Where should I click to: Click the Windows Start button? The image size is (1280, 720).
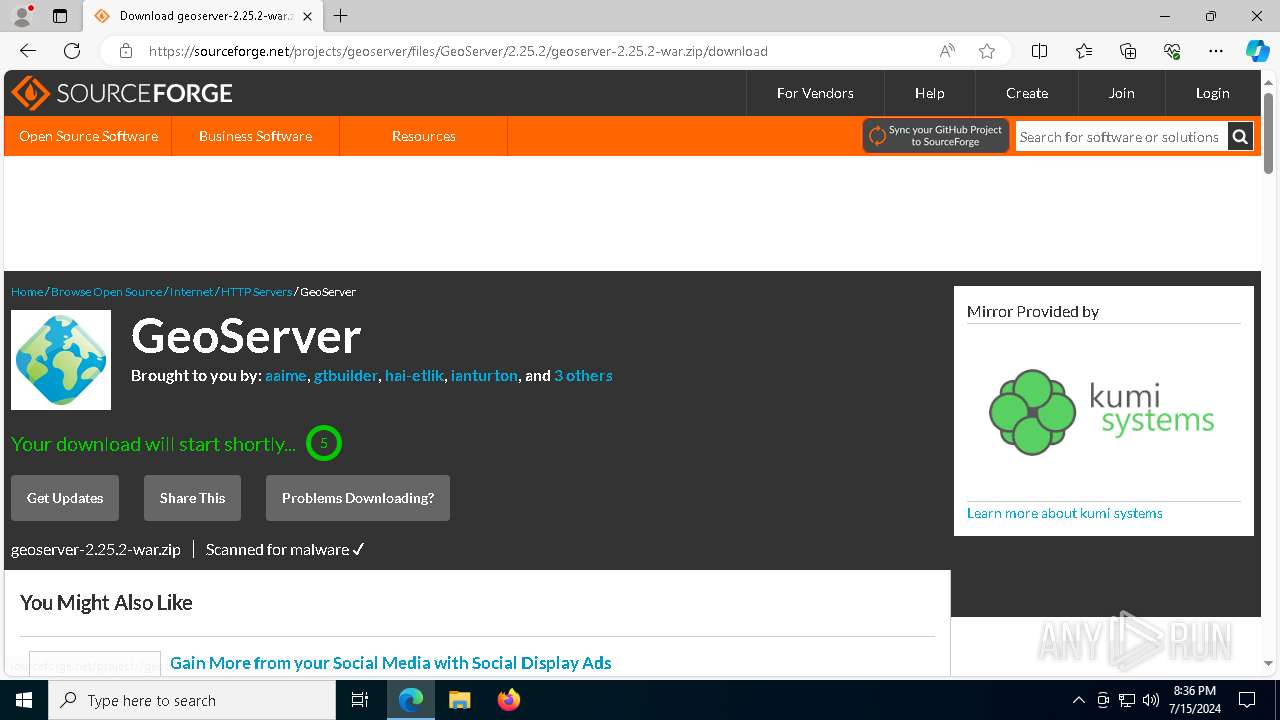[24, 700]
